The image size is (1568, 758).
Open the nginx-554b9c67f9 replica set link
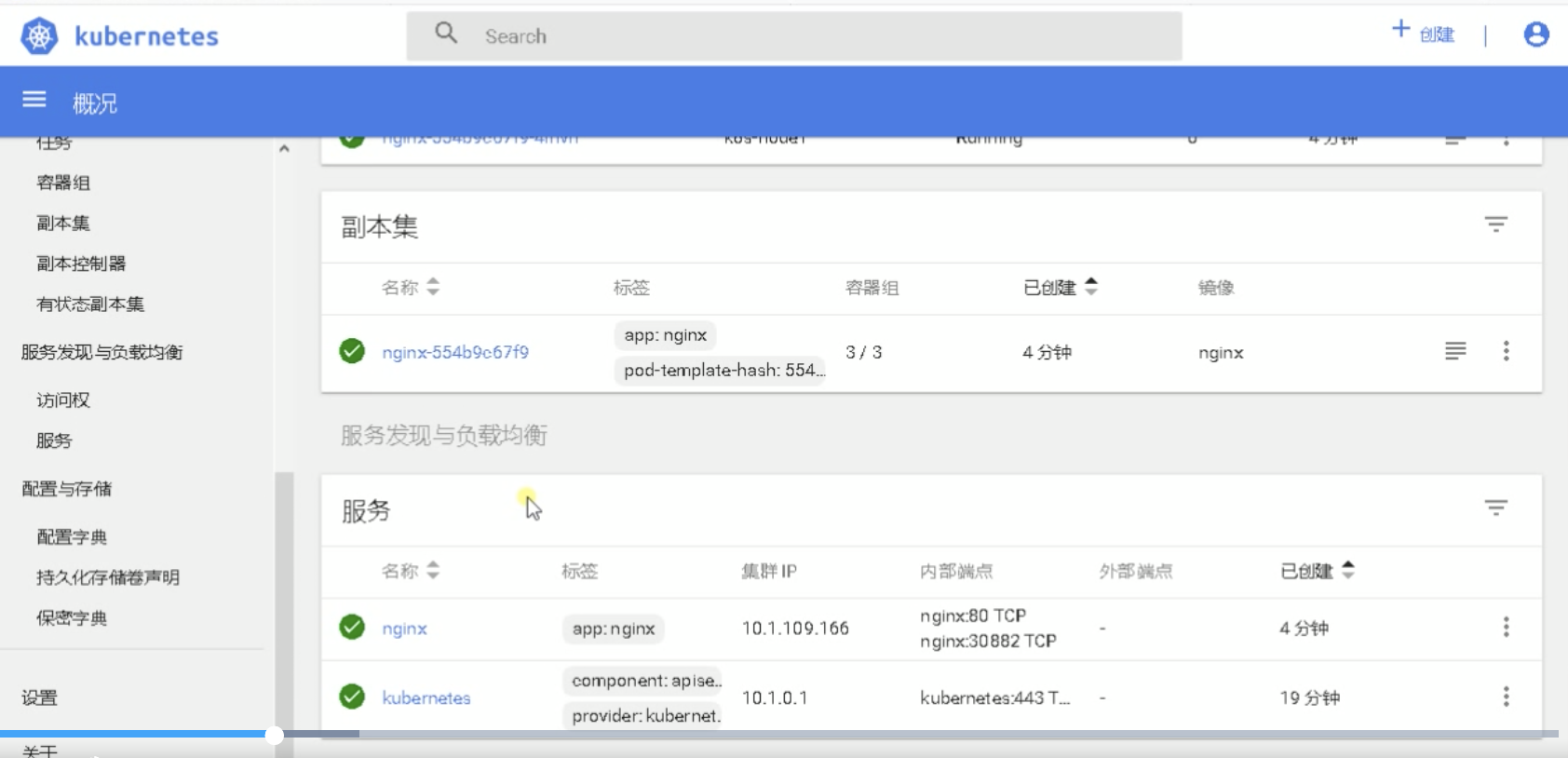pos(455,352)
